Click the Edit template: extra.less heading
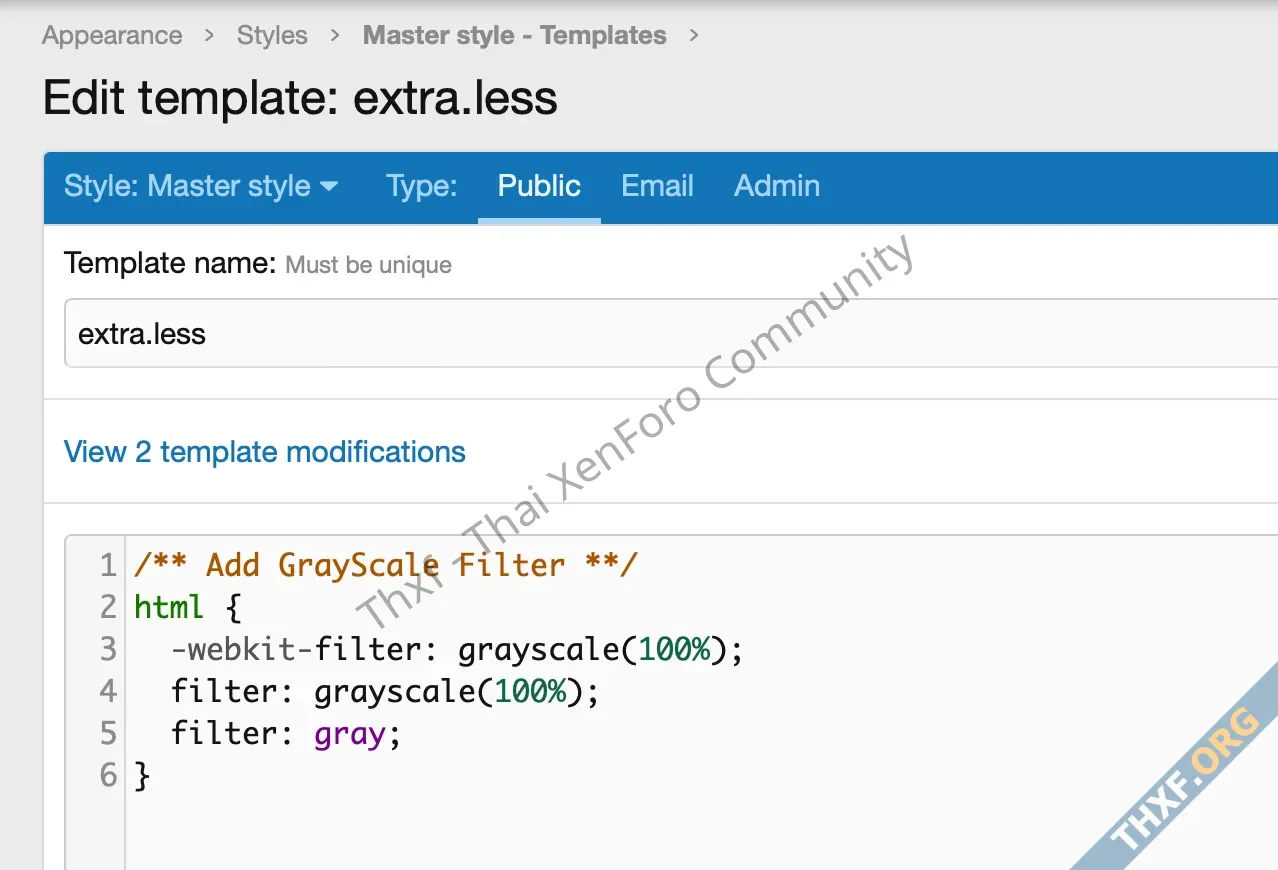Viewport: 1278px width, 870px height. click(300, 98)
